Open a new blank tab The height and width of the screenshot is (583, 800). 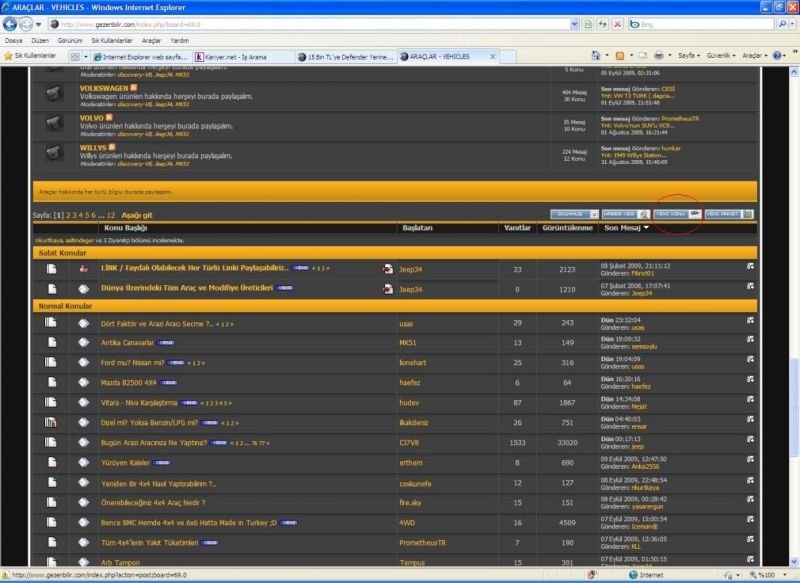click(508, 57)
